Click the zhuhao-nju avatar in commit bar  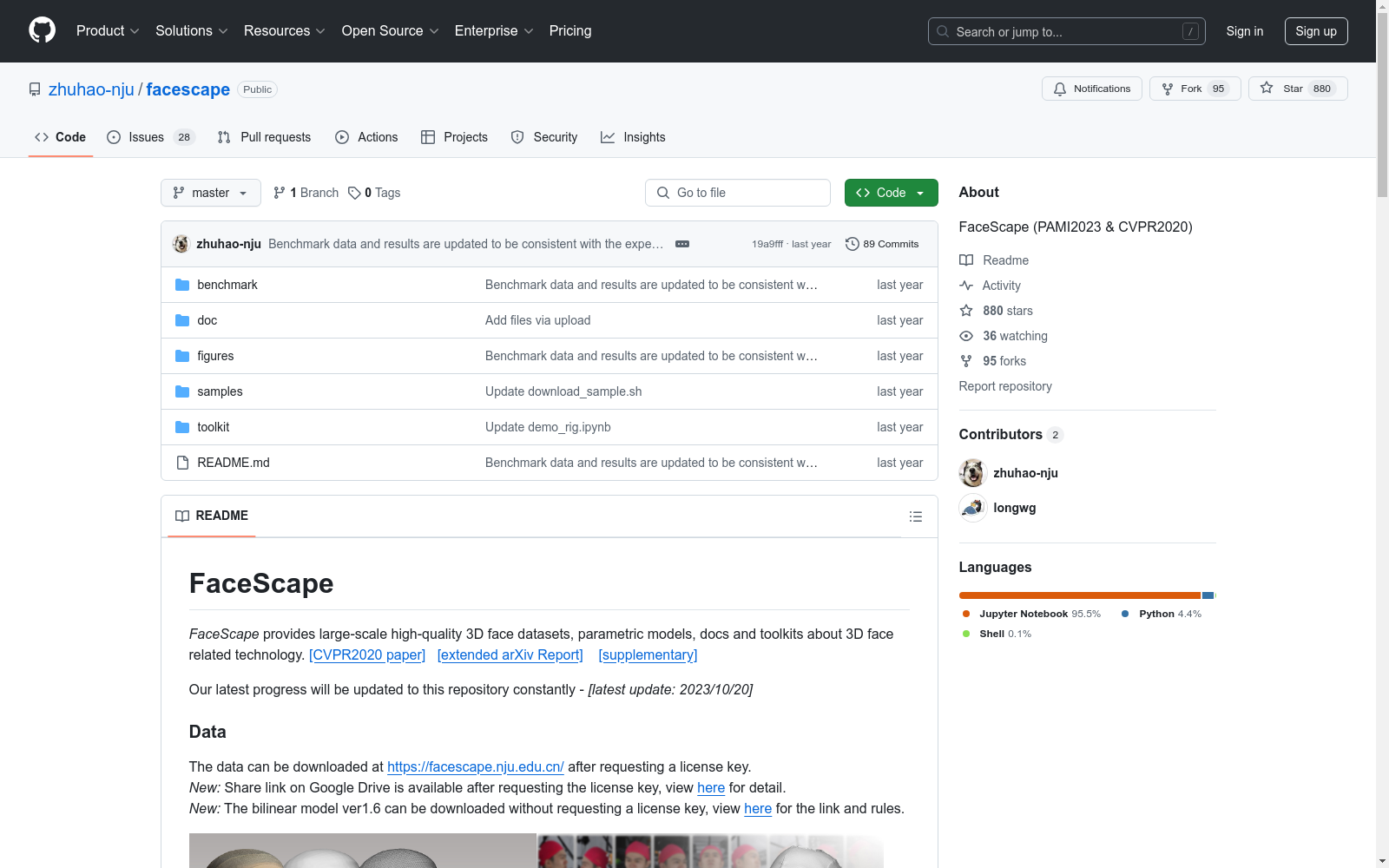(x=181, y=244)
